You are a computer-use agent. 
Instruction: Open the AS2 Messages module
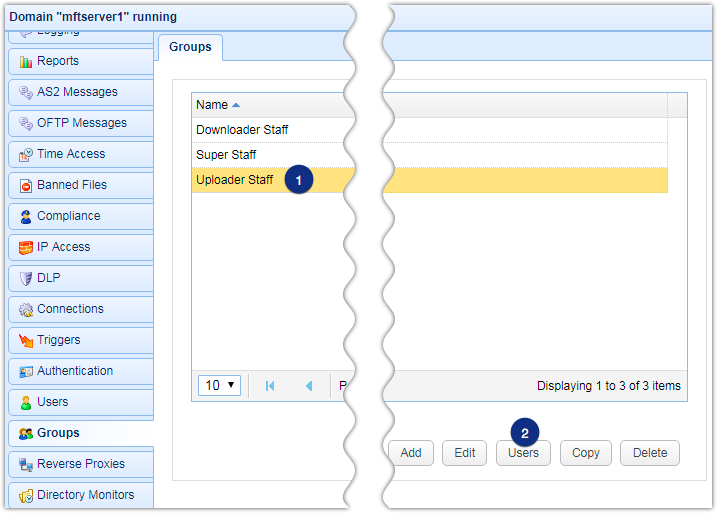[x=80, y=92]
